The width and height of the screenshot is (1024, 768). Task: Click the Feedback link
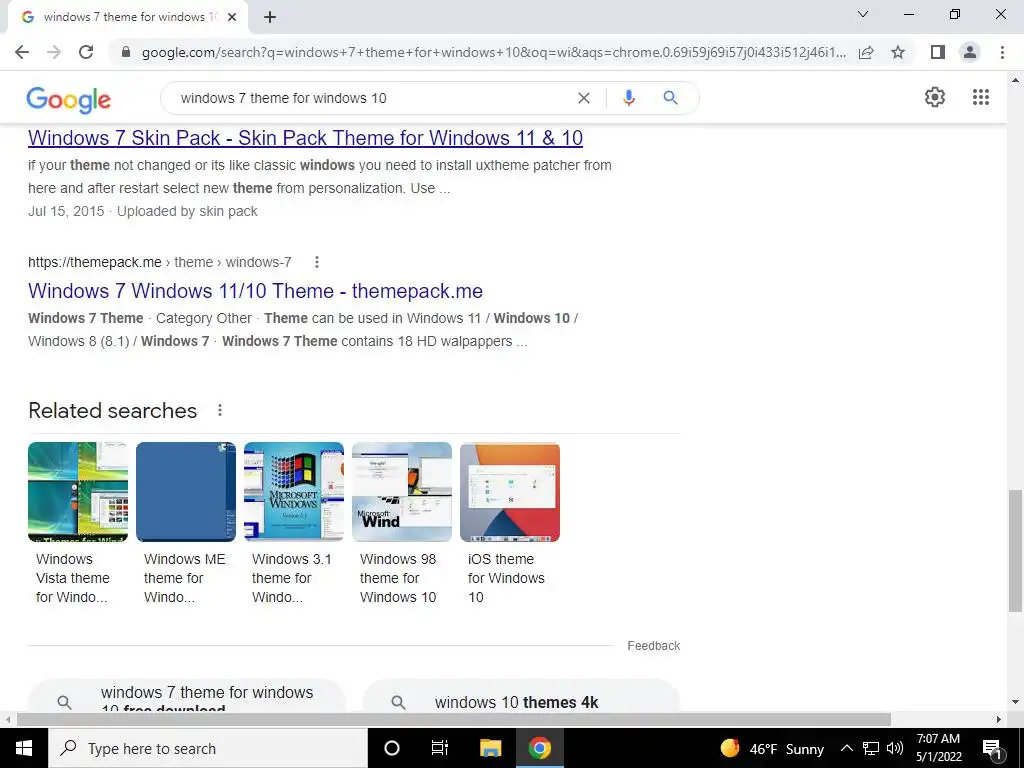point(654,645)
